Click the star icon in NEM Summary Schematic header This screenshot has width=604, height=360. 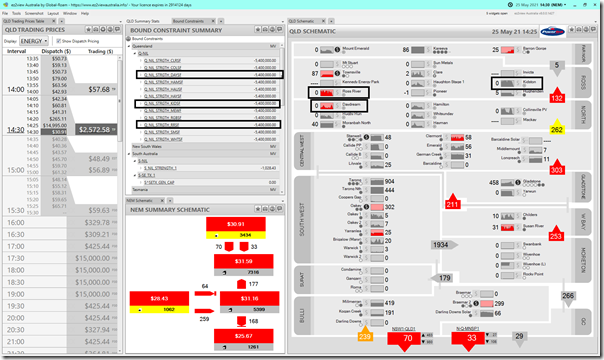pos(258,209)
